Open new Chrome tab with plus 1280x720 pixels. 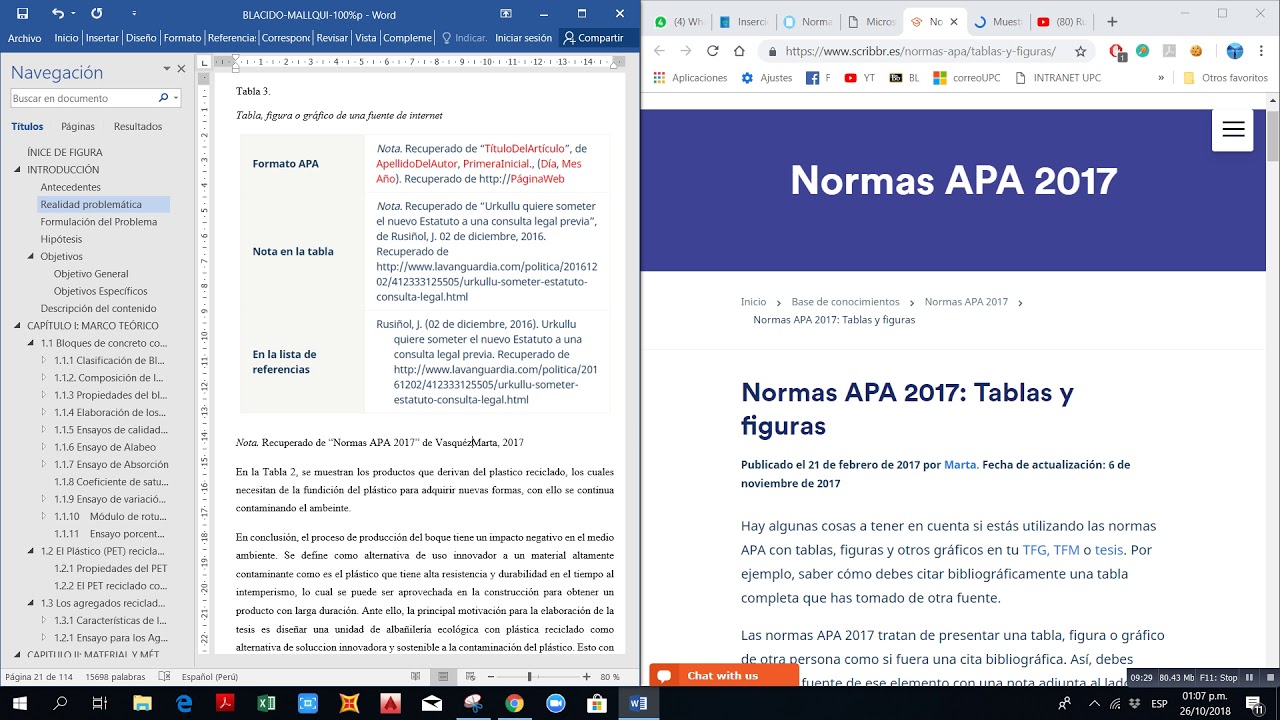pyautogui.click(x=1112, y=21)
